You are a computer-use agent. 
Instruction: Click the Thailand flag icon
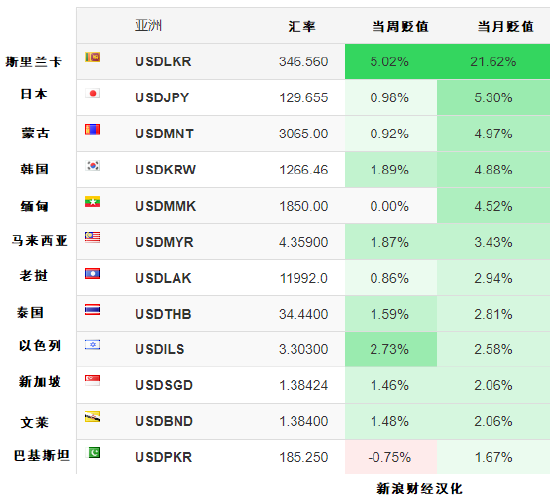pyautogui.click(x=93, y=310)
